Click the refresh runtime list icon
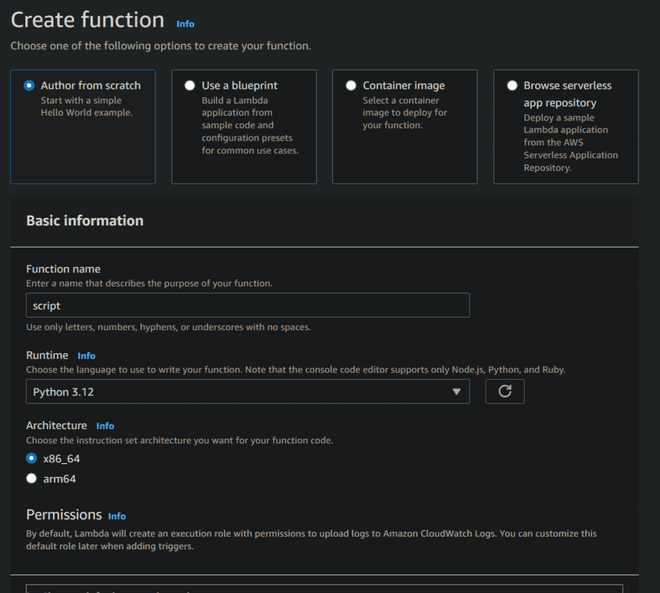Screen dimensions: 660x593 [505, 392]
